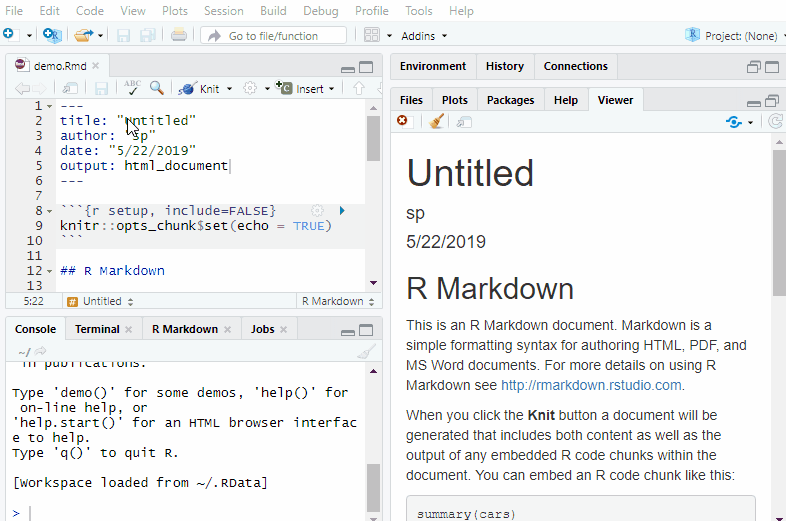Open the Help menu in menu bar
The width and height of the screenshot is (786, 521).
461,11
